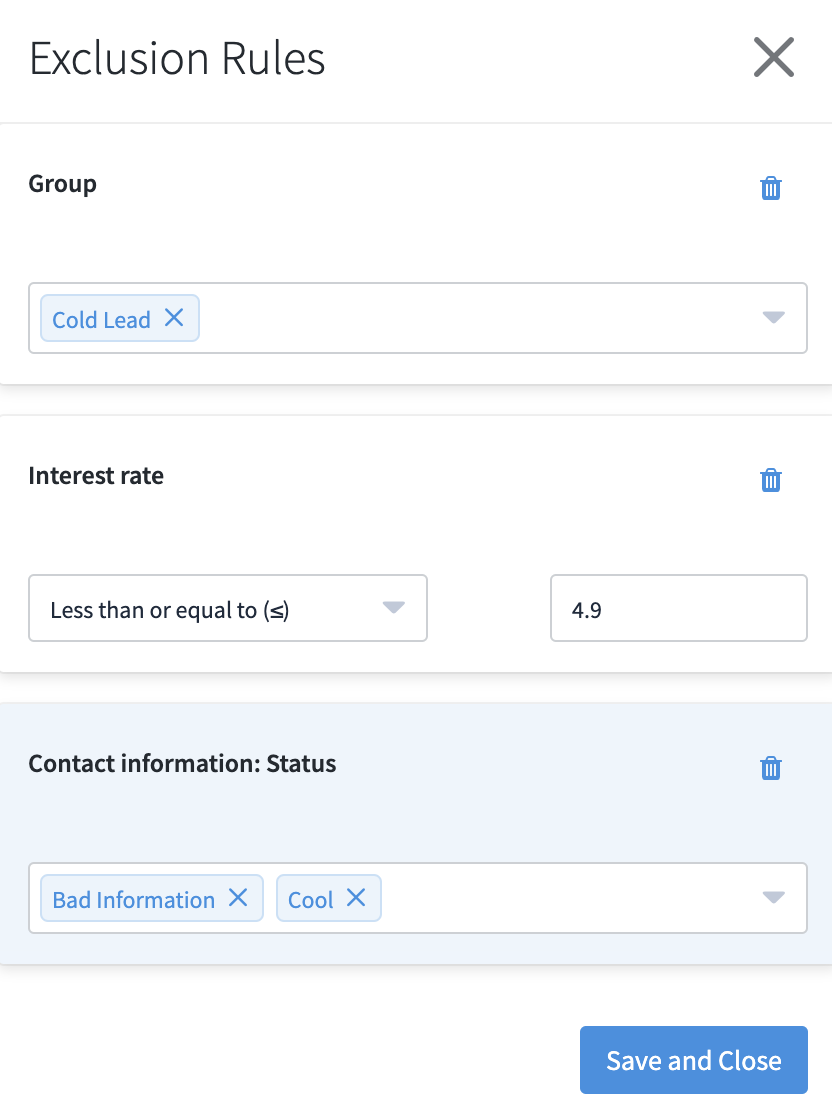Click the Exclusion Rules title

[177, 58]
